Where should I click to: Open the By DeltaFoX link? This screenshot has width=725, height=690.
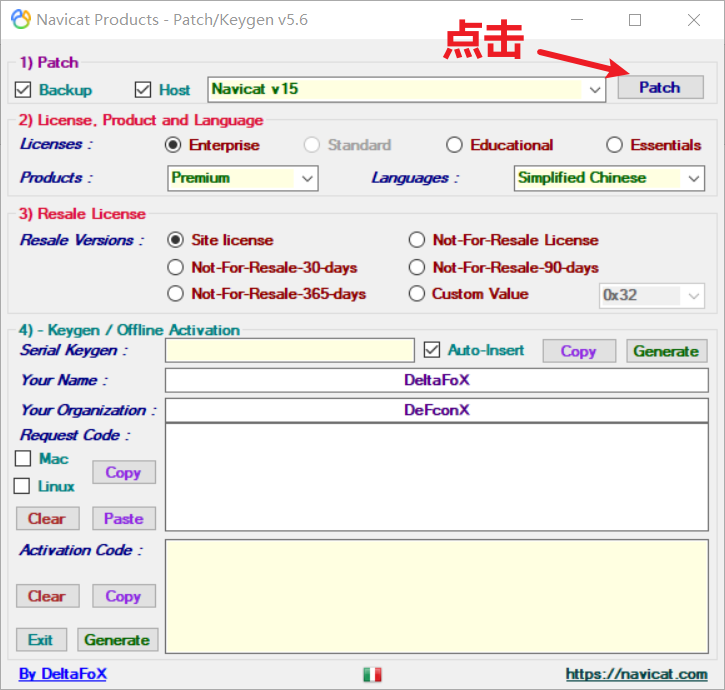[x=62, y=674]
